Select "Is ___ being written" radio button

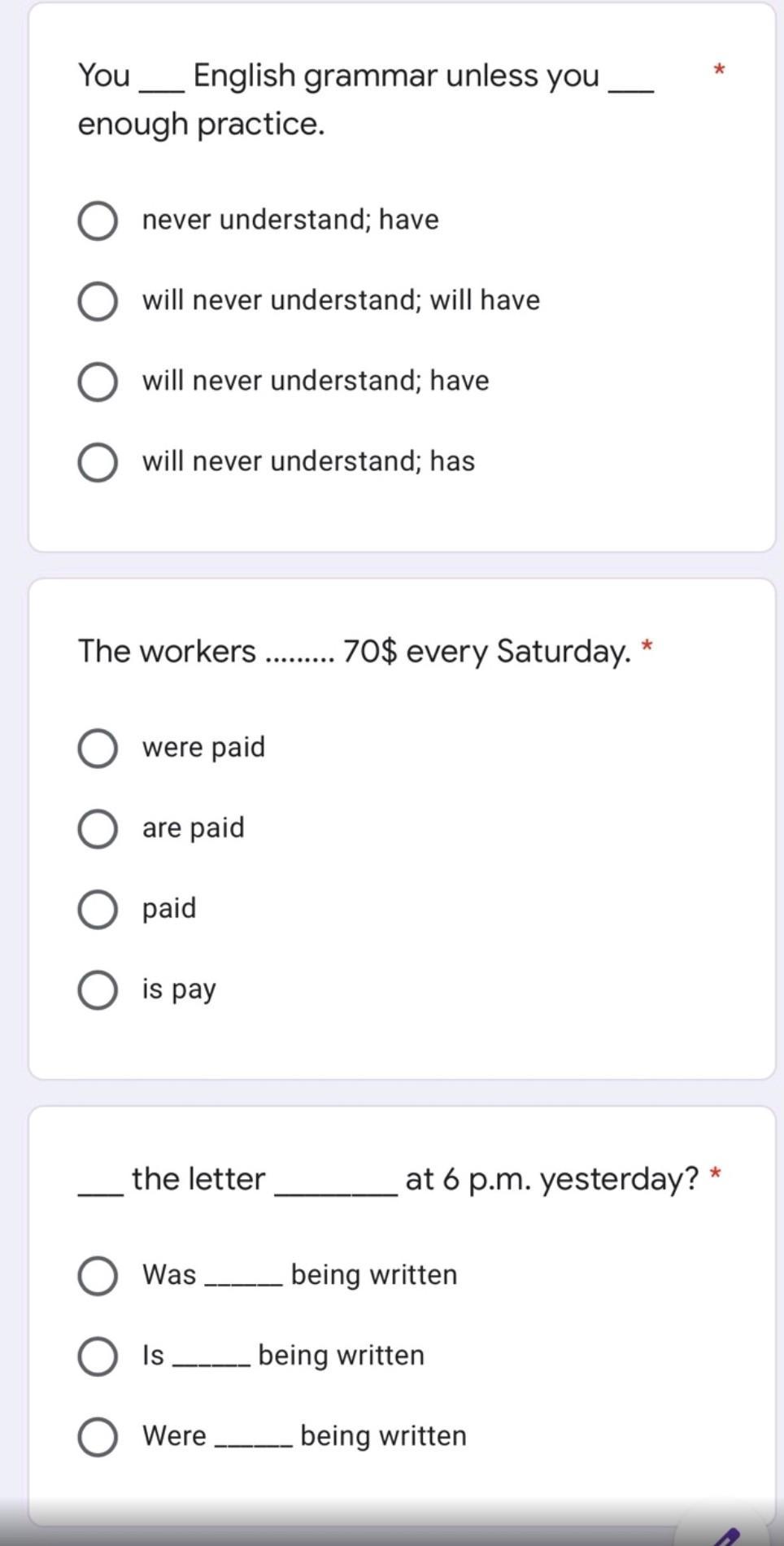(98, 1356)
